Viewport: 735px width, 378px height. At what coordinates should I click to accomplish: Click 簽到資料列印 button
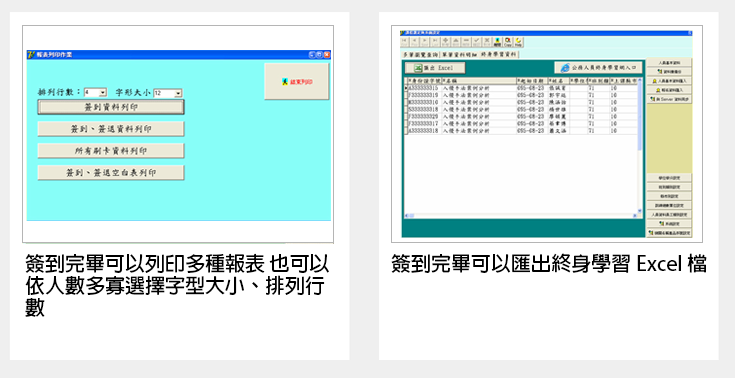111,107
